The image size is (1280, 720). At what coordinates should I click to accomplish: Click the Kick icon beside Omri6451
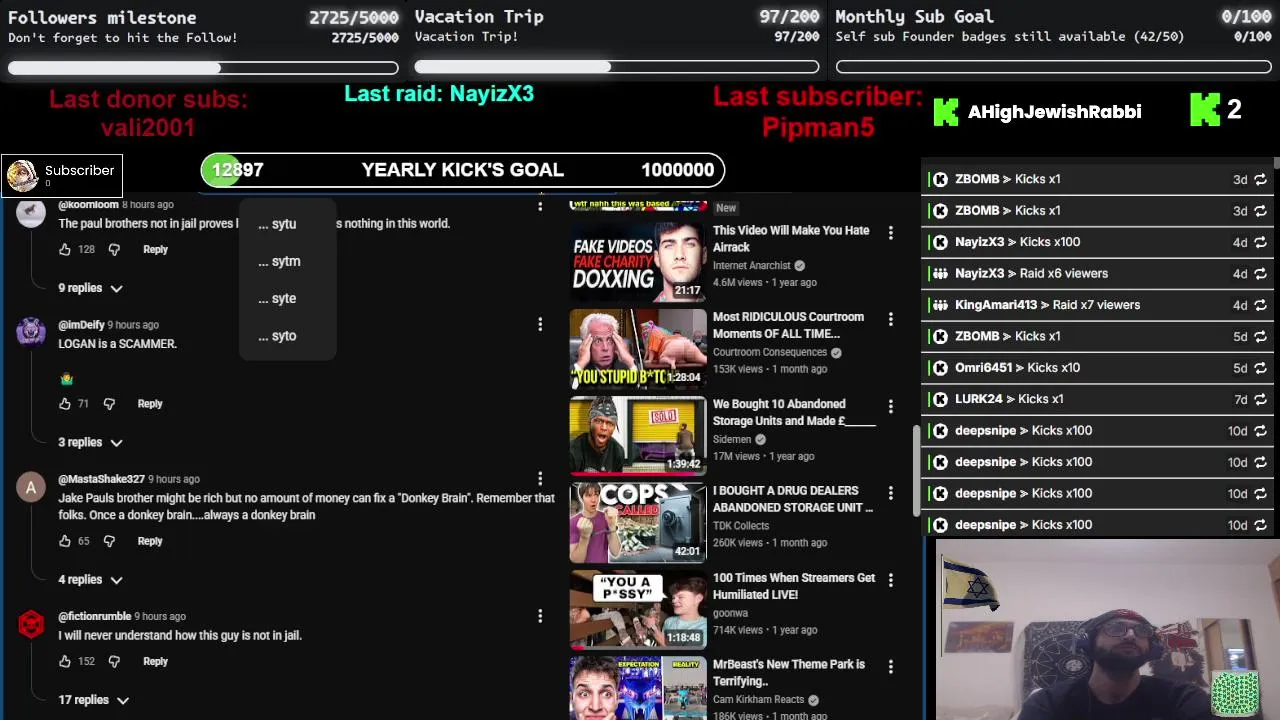[x=940, y=368]
